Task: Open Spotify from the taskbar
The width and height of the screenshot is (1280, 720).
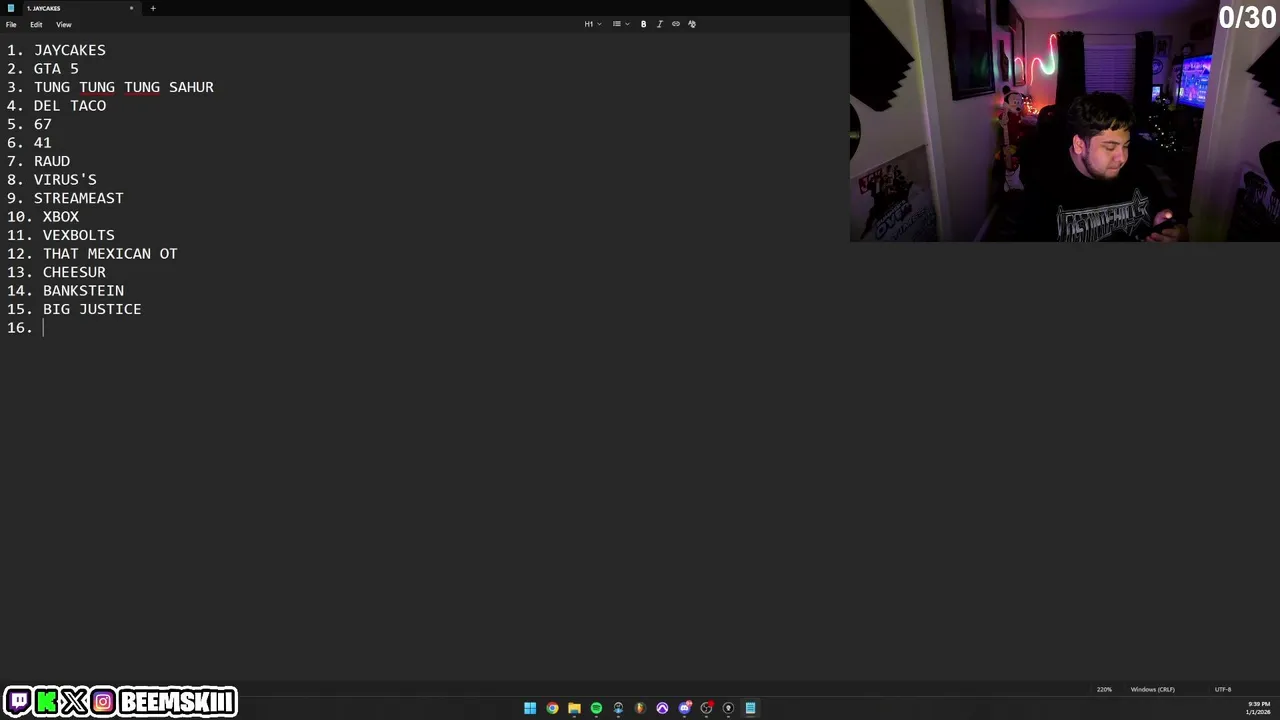Action: point(596,708)
